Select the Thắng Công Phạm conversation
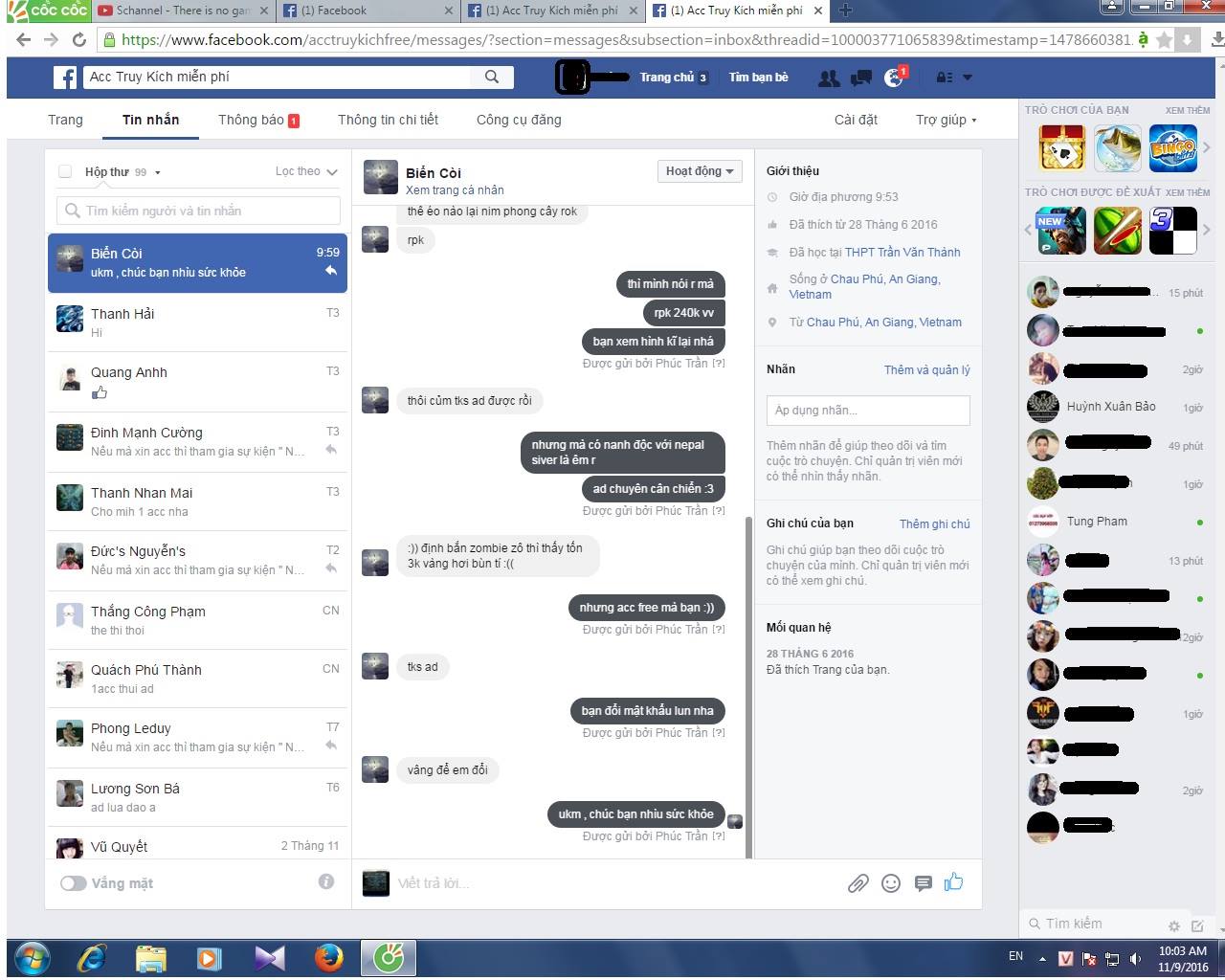Viewport: 1225px width, 980px height. click(x=196, y=620)
